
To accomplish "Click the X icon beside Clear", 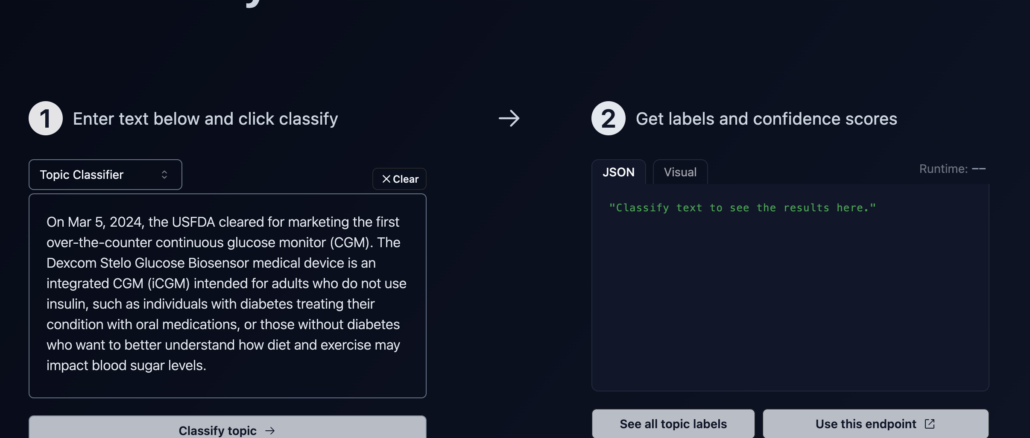I will point(386,179).
